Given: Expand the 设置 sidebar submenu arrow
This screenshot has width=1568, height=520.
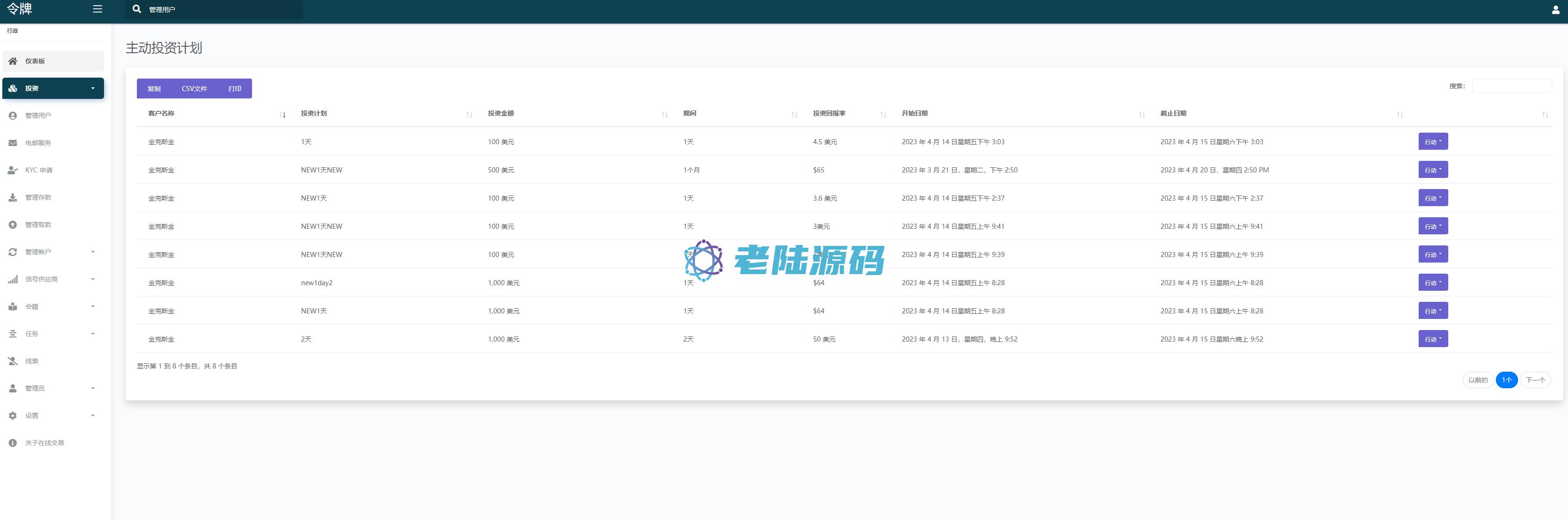Looking at the screenshot, I should (93, 416).
